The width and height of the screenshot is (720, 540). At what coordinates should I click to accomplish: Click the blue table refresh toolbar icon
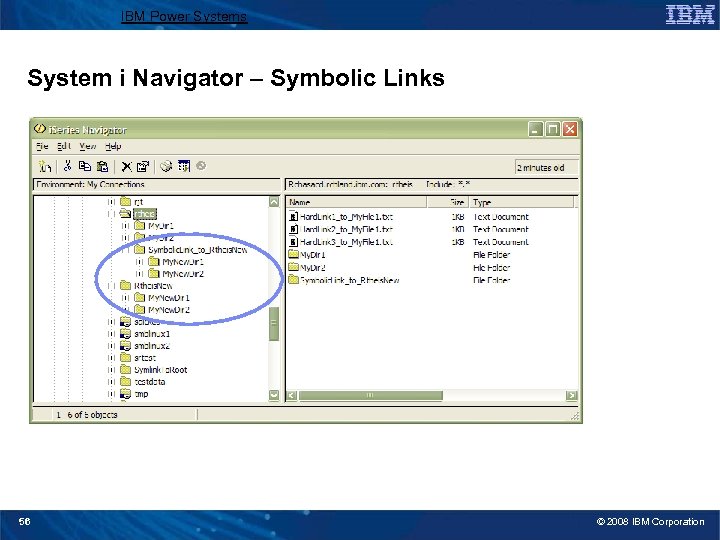[184, 166]
